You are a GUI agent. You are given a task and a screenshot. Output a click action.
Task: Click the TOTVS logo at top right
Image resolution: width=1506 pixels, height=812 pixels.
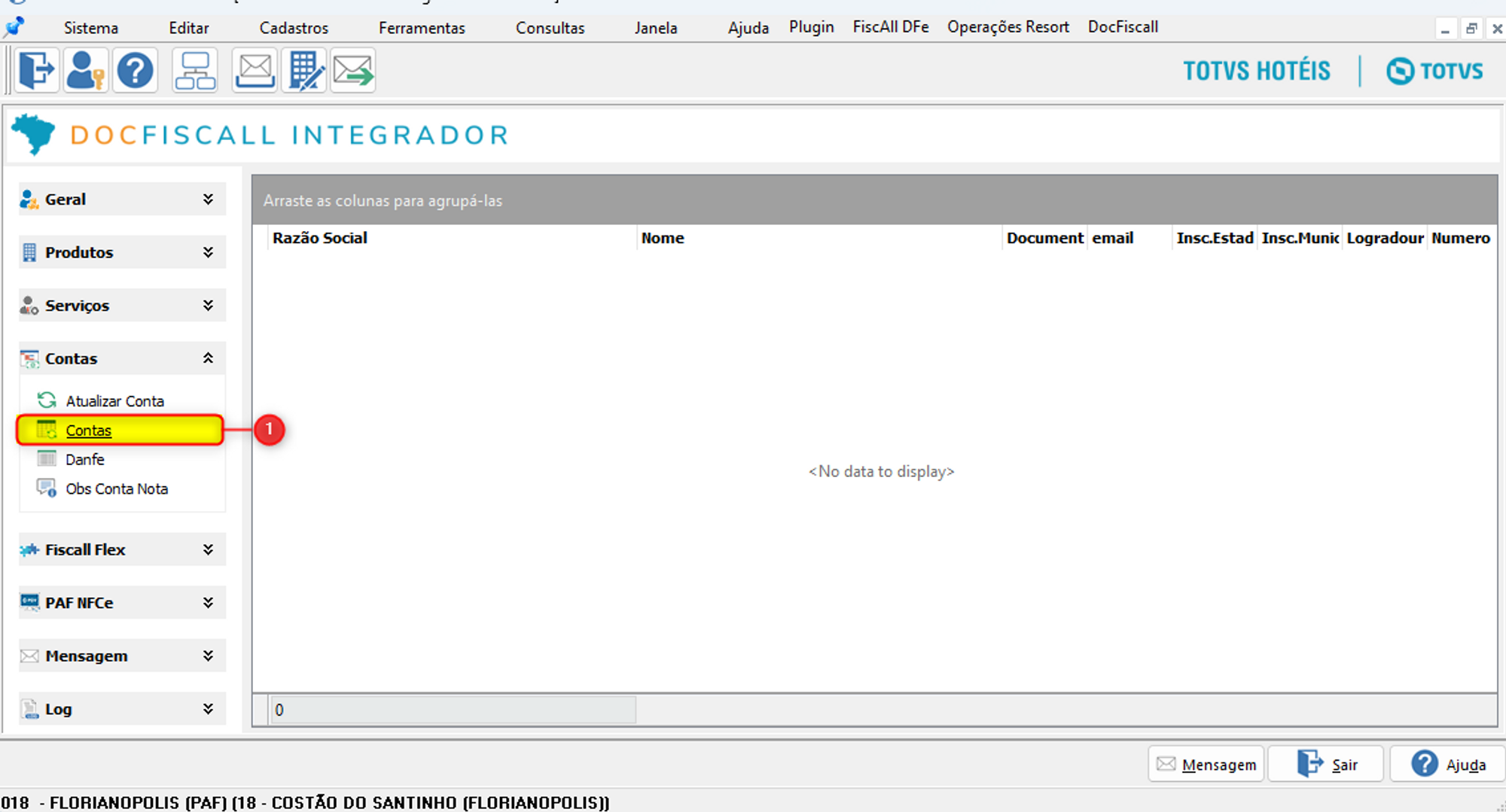[1434, 71]
